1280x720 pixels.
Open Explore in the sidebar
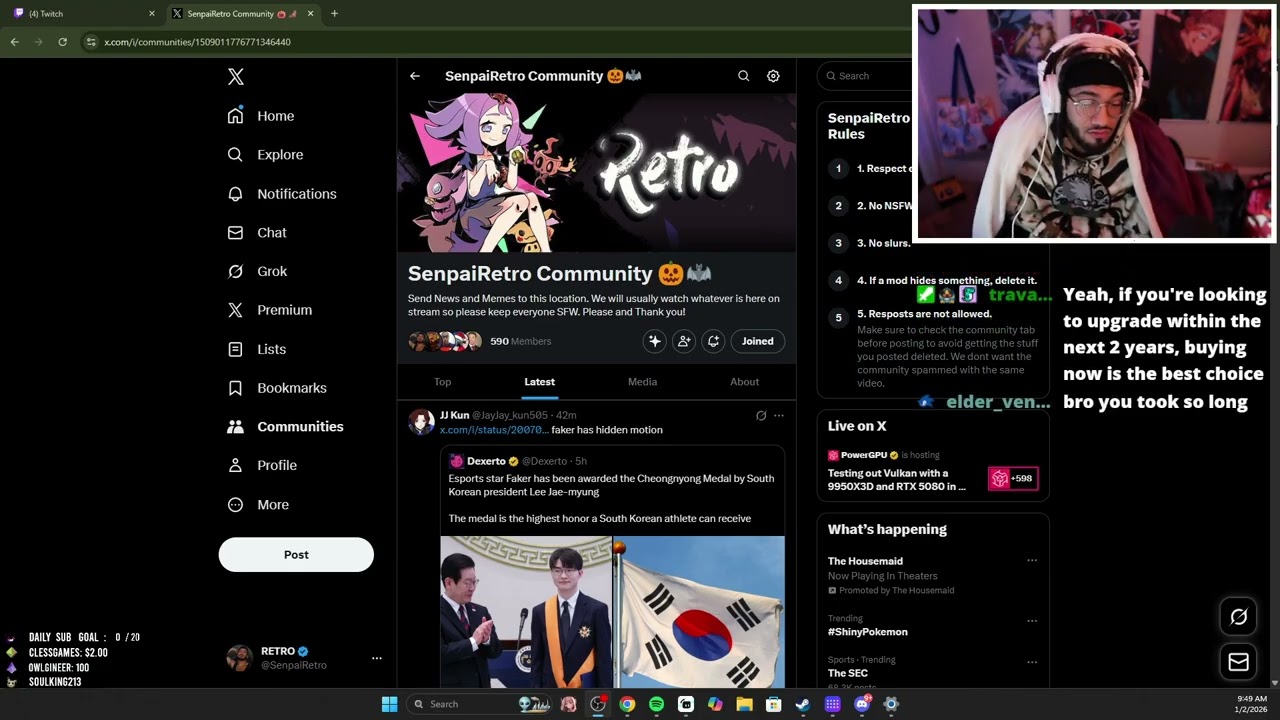[x=265, y=155]
